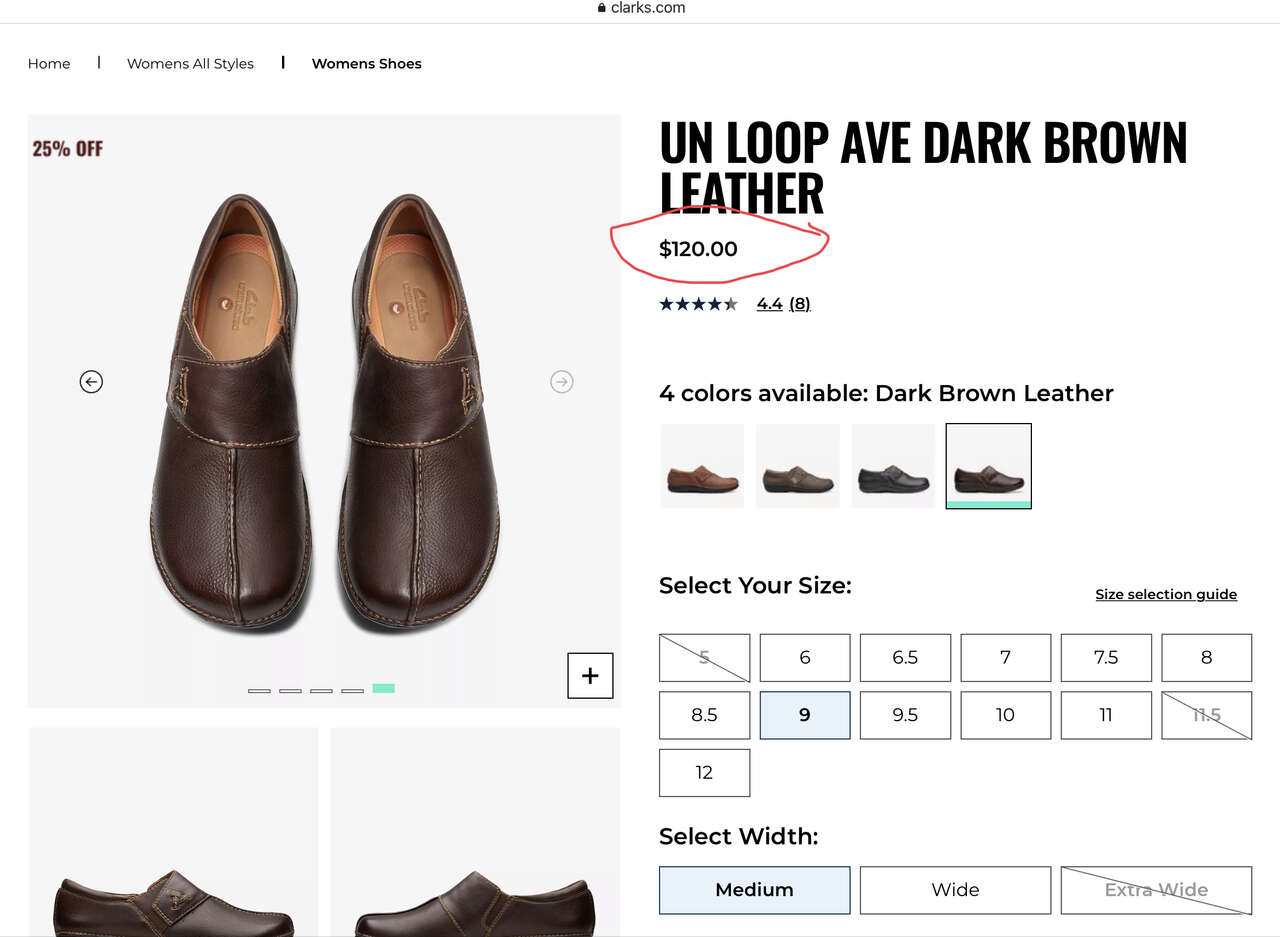Click the star rating icons
Image resolution: width=1280 pixels, height=937 pixels.
tap(698, 304)
